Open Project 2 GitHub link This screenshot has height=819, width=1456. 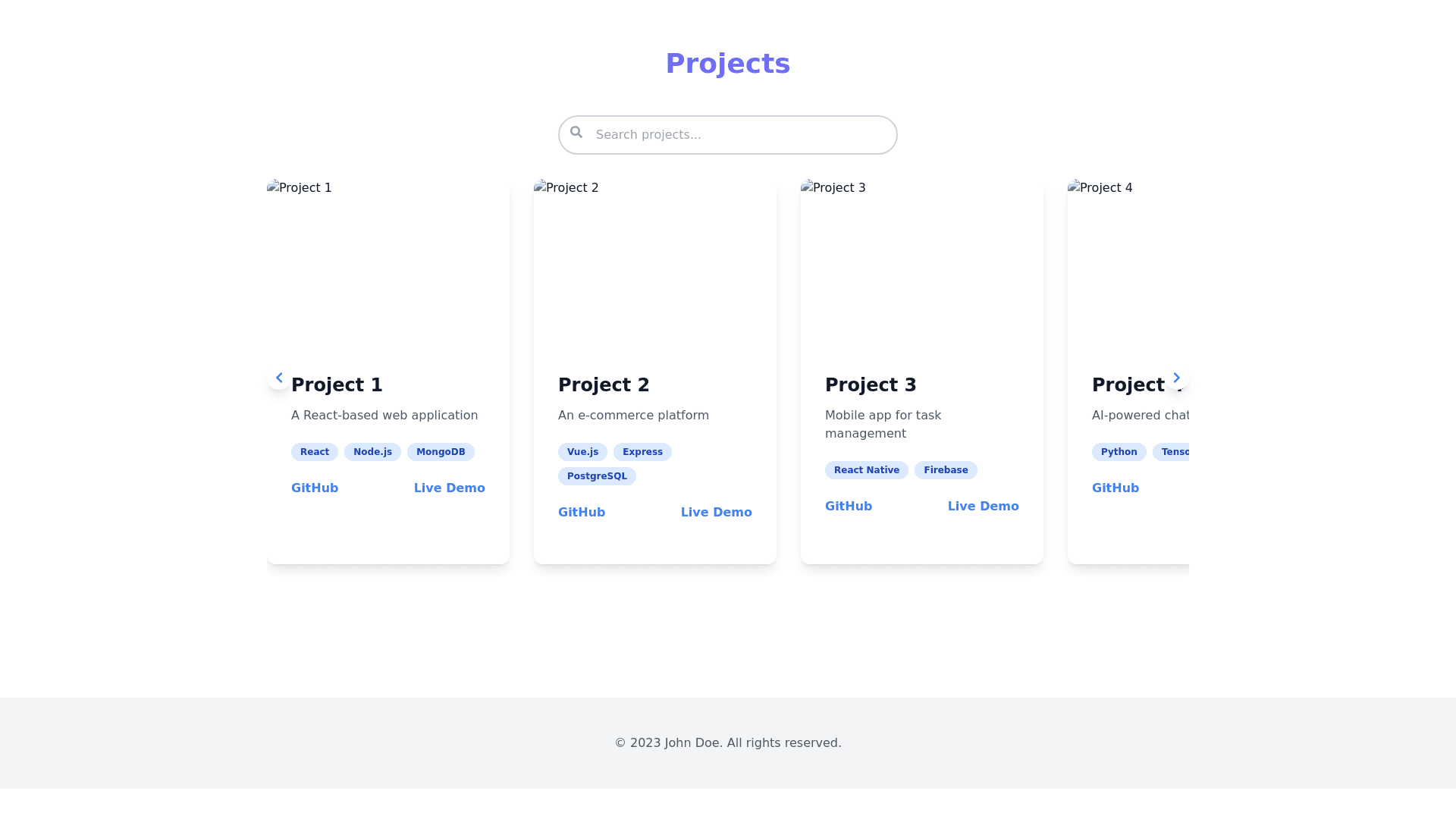coord(582,513)
